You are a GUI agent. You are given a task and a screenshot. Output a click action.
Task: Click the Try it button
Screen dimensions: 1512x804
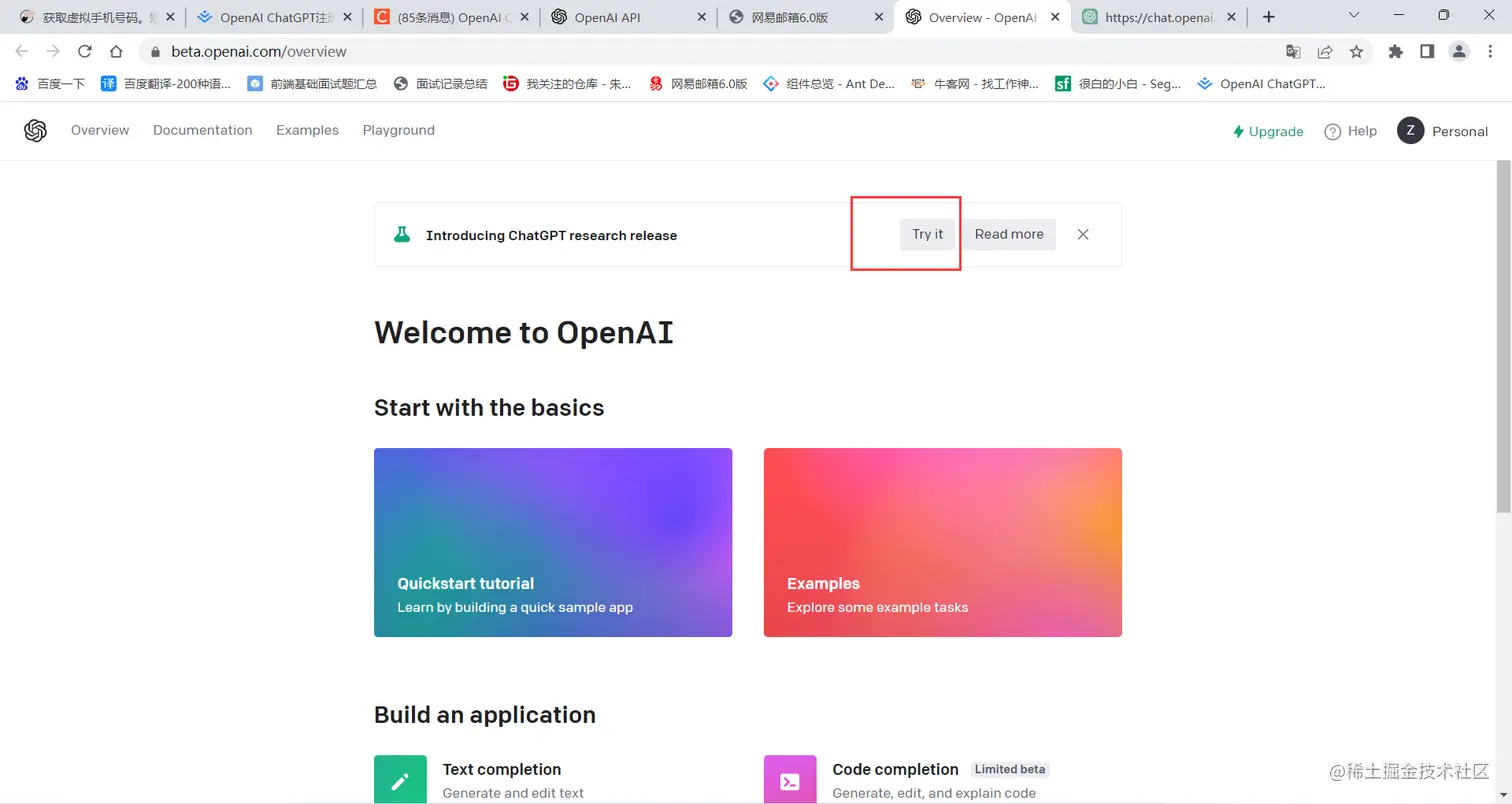[x=927, y=234]
